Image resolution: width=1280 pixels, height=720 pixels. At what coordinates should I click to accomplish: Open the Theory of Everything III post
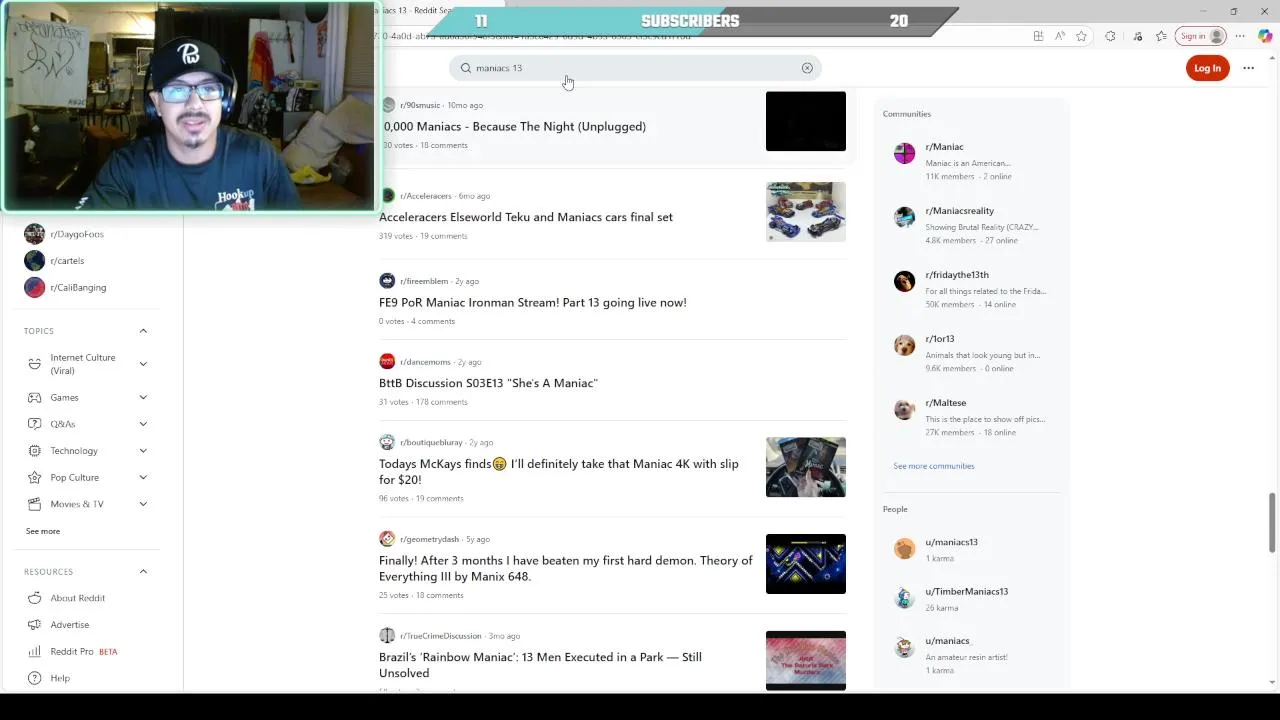(x=566, y=569)
